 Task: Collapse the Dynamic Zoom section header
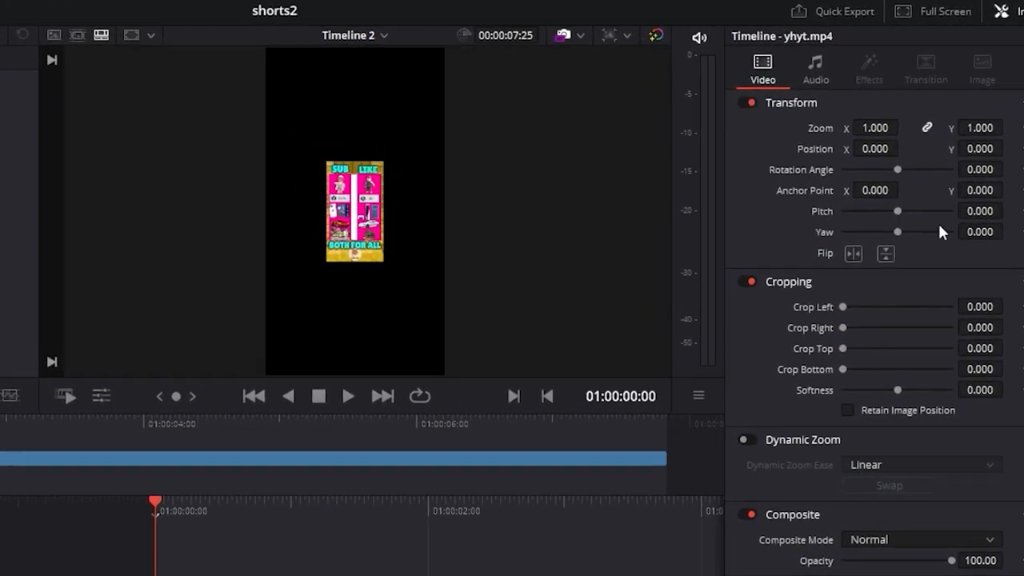pos(803,440)
